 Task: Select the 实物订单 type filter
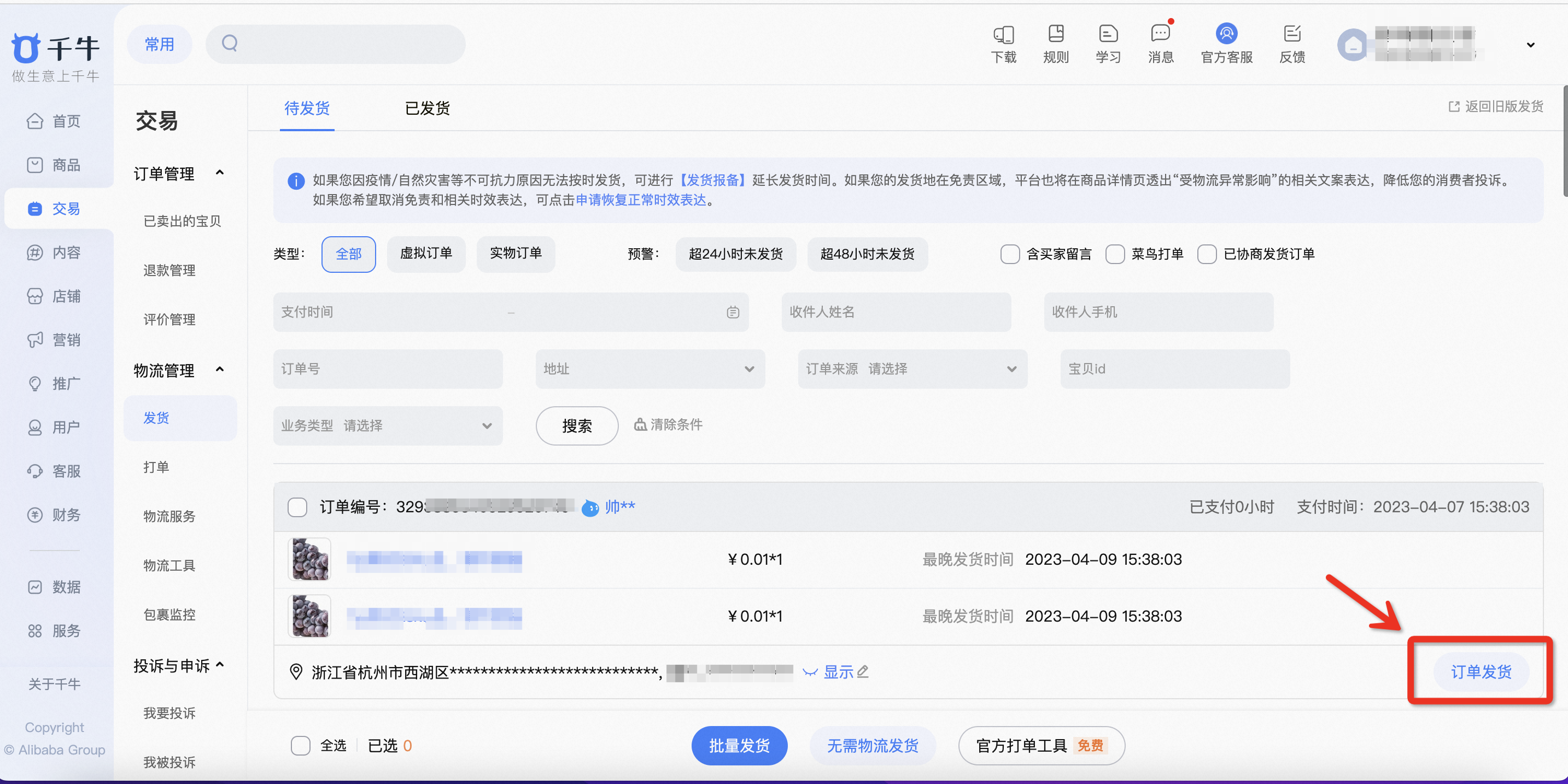(516, 254)
